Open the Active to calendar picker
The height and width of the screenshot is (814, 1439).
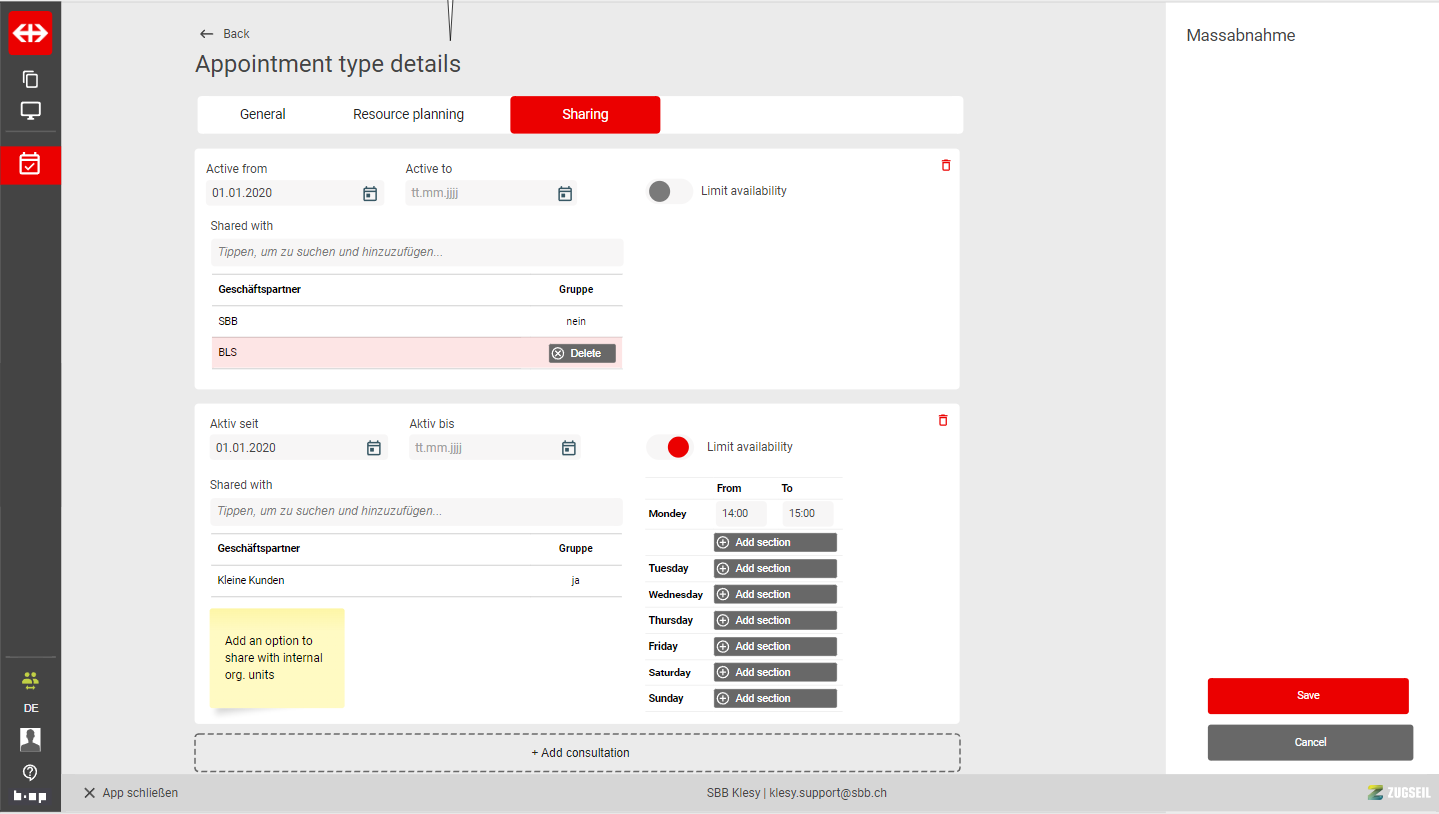point(565,194)
